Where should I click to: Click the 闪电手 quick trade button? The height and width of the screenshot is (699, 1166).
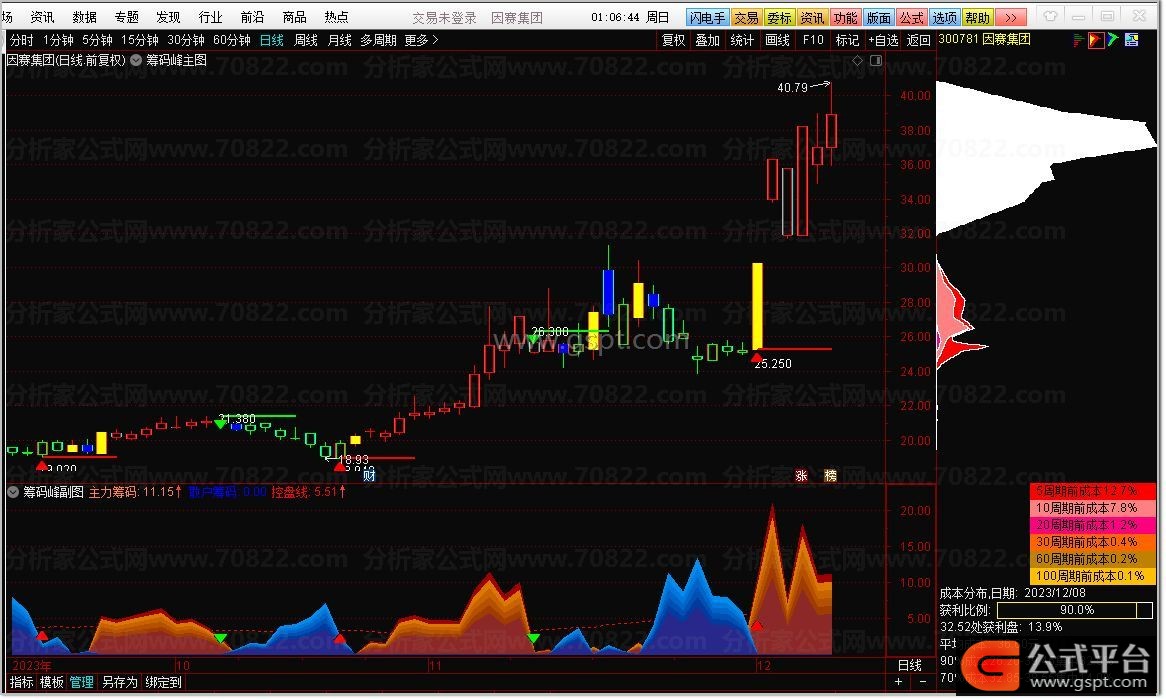pos(706,17)
